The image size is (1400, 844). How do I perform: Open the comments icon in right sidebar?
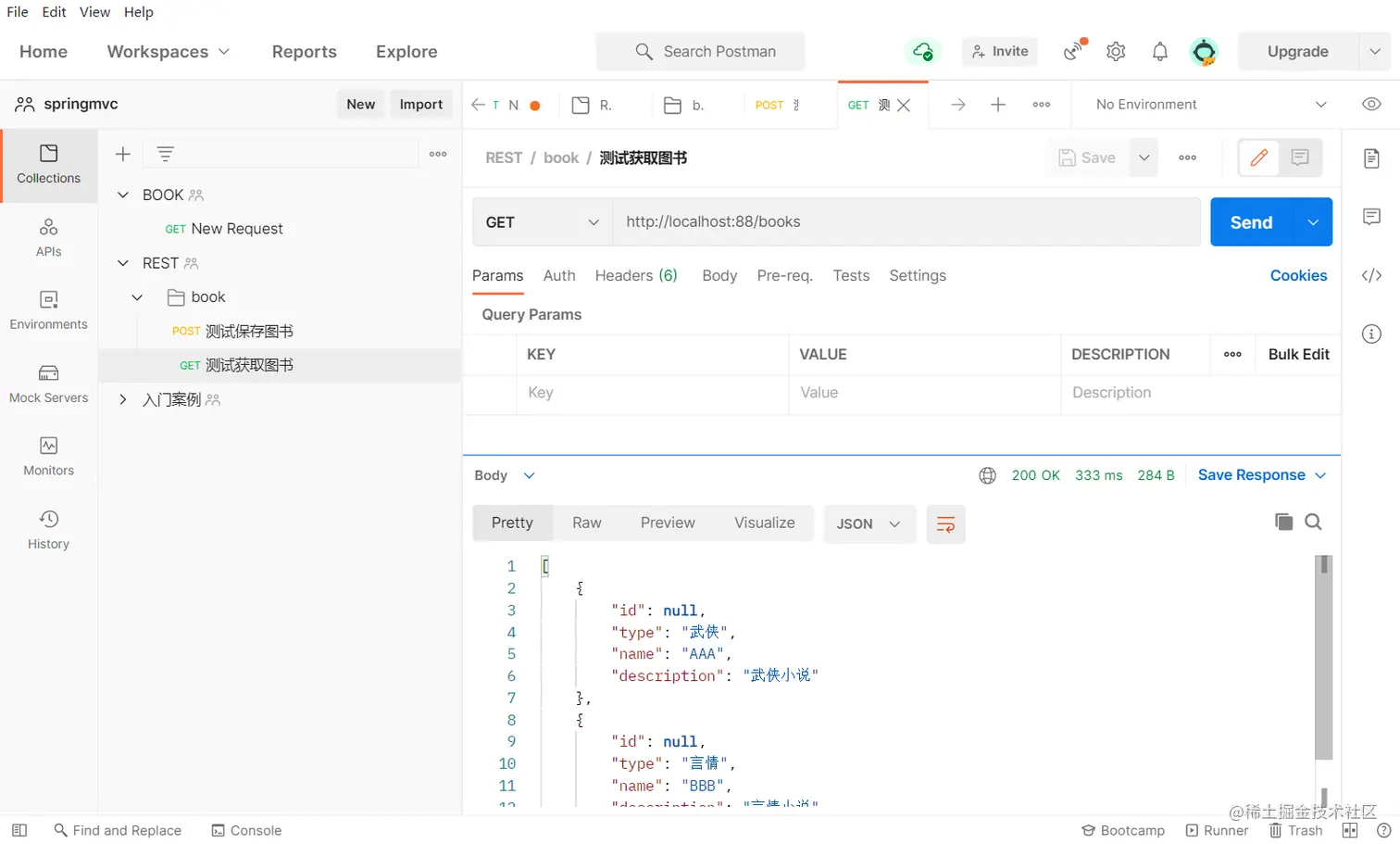(1371, 217)
